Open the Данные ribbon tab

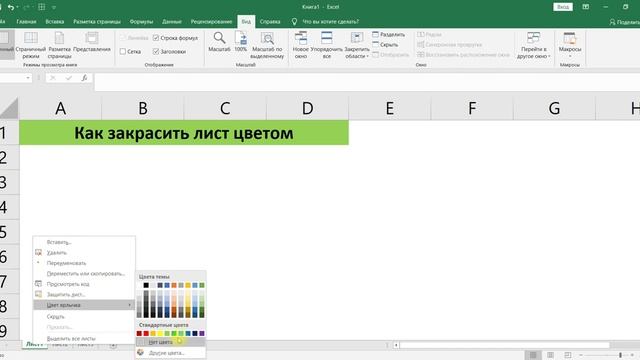(x=171, y=22)
